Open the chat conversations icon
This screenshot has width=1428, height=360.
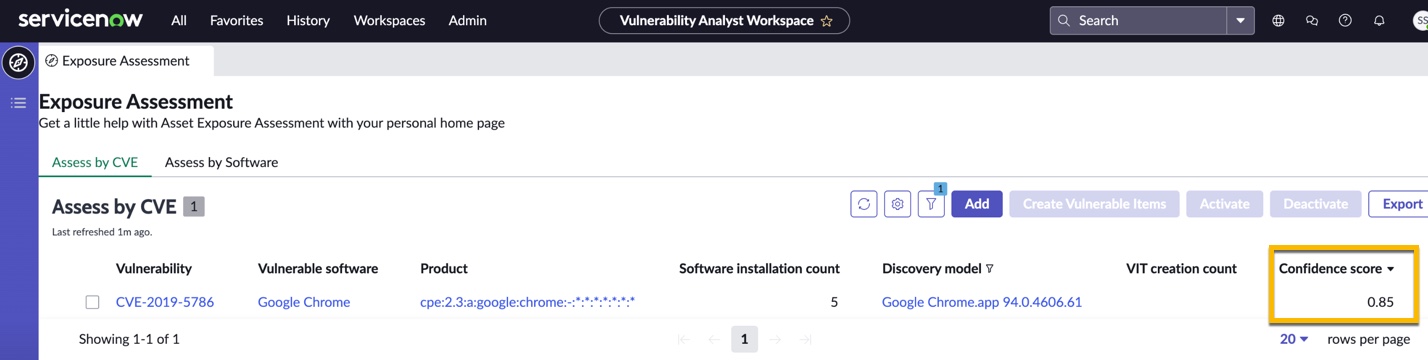[1312, 20]
